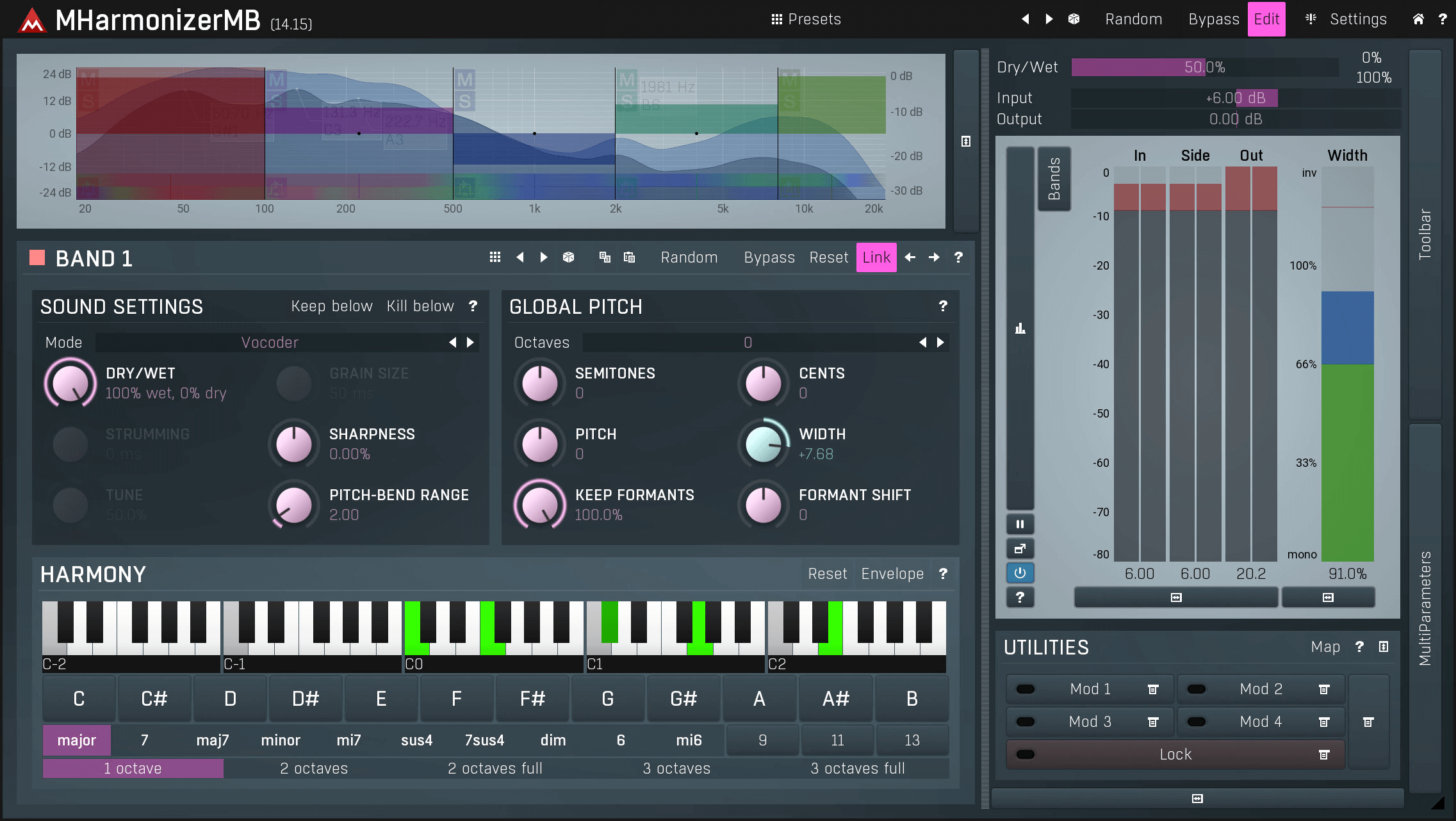Click the copy band settings icon

pyautogui.click(x=604, y=257)
